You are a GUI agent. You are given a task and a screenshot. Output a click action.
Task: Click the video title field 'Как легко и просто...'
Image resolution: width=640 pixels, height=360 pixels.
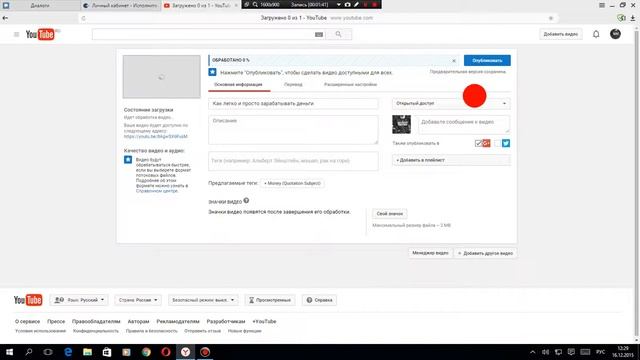click(x=293, y=104)
